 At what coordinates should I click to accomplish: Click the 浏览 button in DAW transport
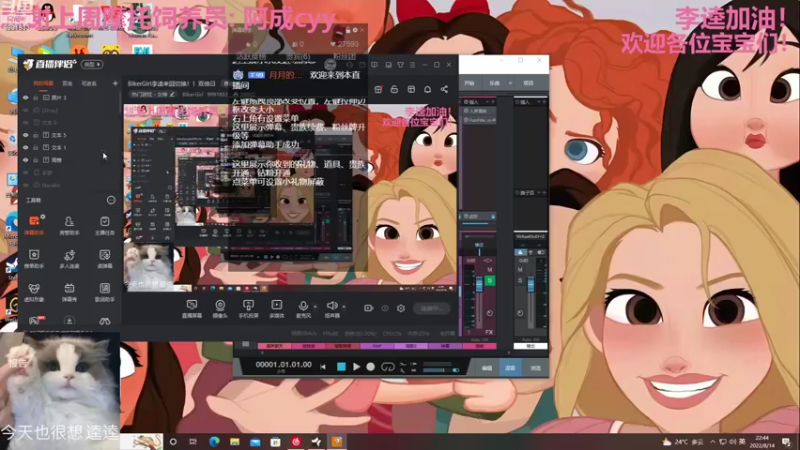click(535, 368)
